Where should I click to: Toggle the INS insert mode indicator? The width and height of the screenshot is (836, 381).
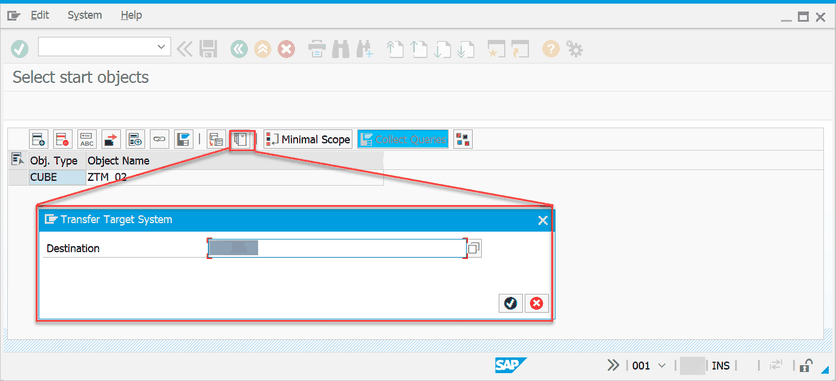tap(720, 366)
